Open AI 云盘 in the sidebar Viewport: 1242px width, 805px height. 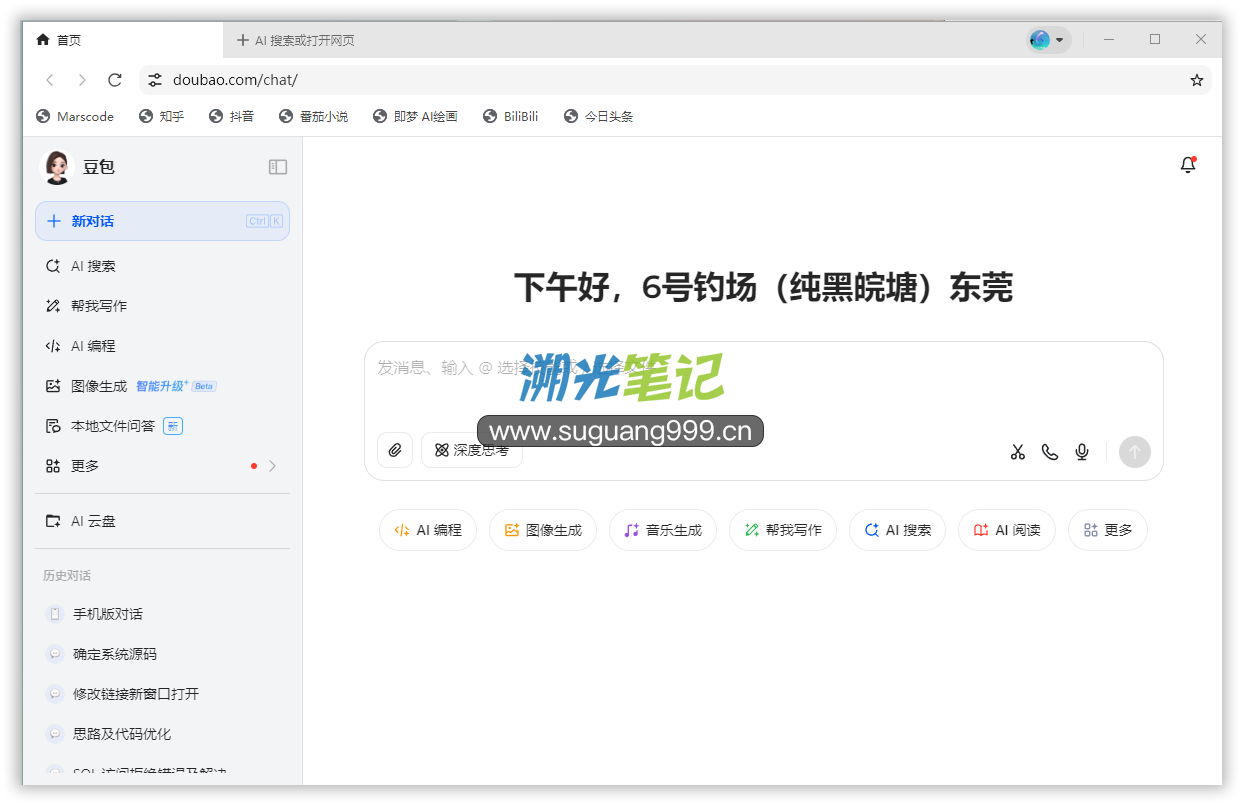click(162, 521)
